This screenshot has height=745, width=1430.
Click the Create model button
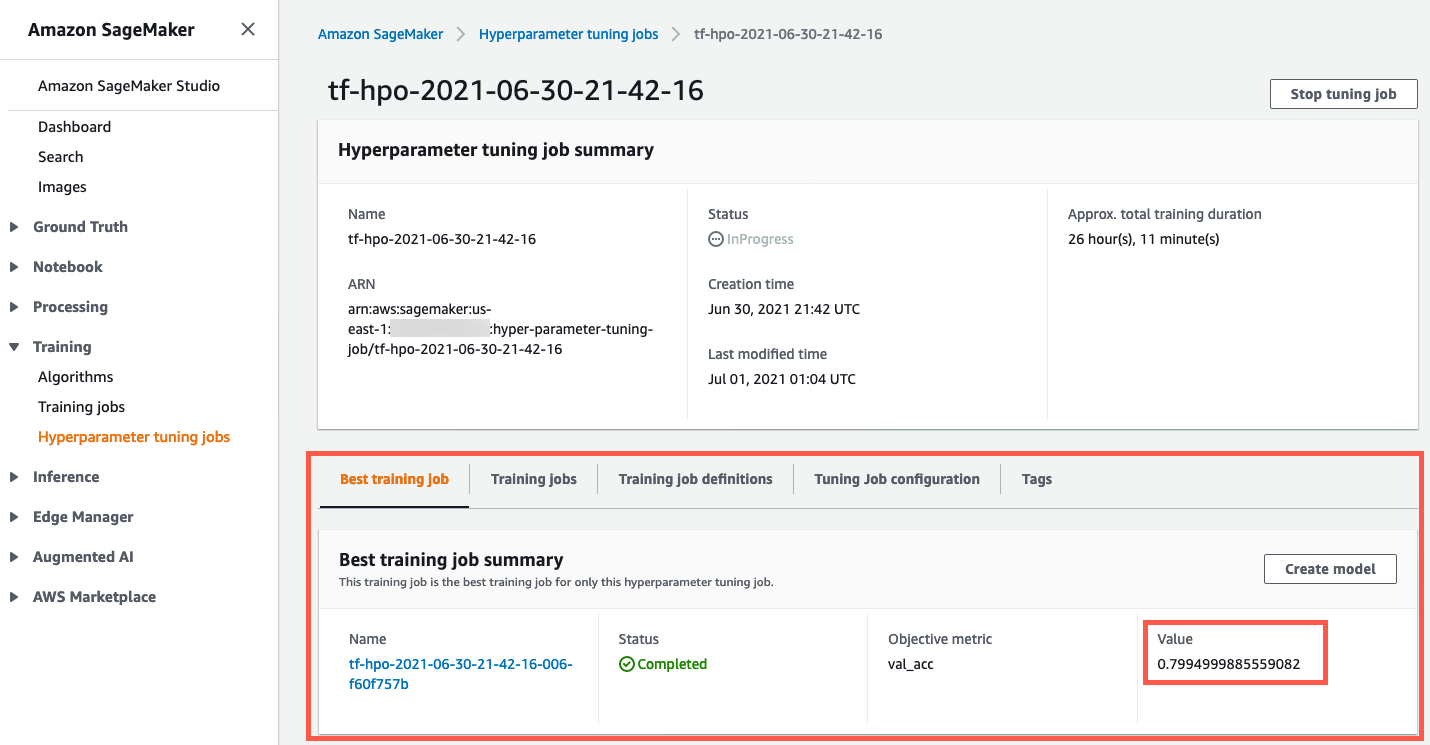click(x=1330, y=569)
